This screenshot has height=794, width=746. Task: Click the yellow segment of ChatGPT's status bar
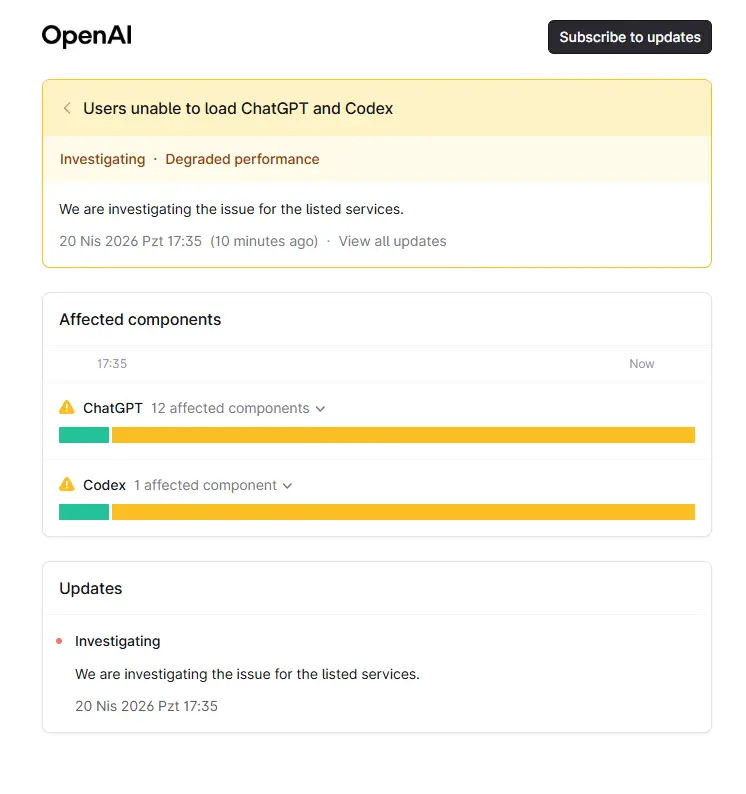click(x=403, y=435)
